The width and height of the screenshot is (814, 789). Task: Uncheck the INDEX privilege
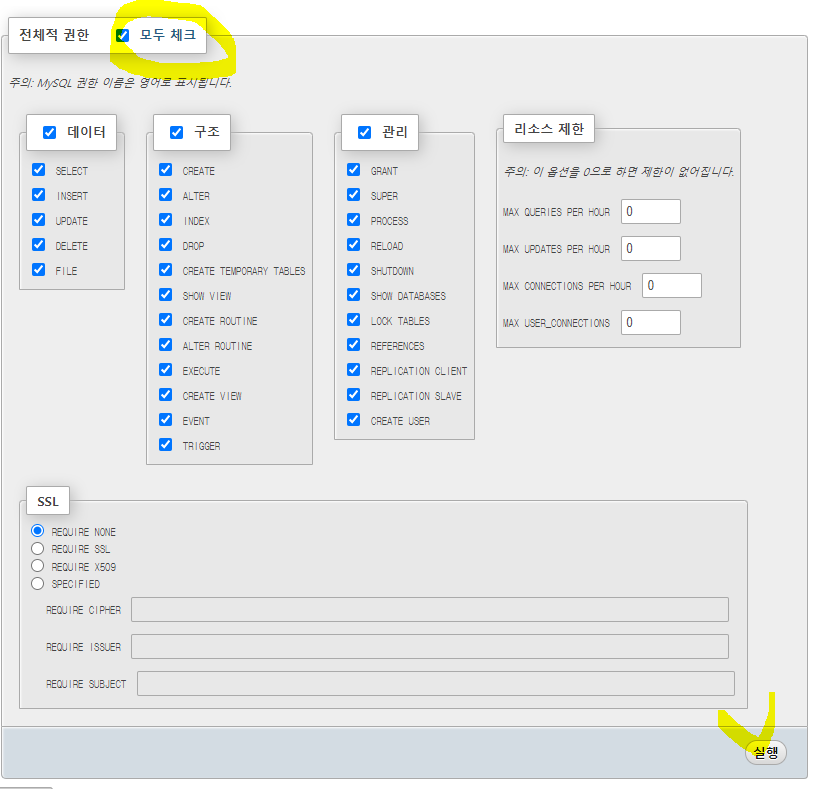tap(166, 219)
